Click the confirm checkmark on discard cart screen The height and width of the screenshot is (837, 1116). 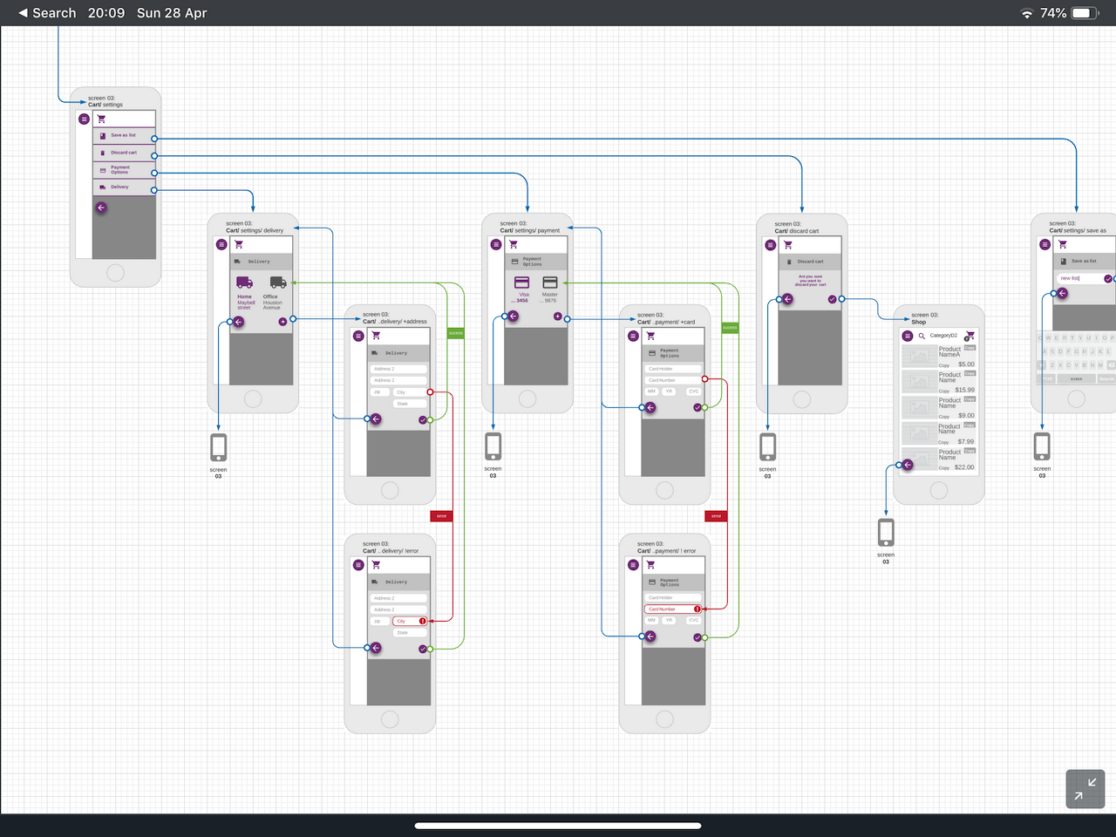tap(831, 299)
